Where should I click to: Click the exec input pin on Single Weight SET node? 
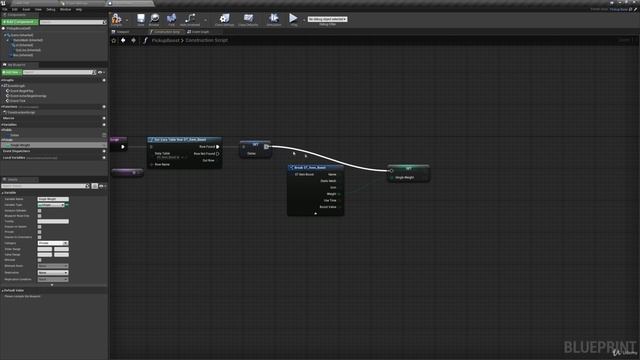click(x=391, y=171)
